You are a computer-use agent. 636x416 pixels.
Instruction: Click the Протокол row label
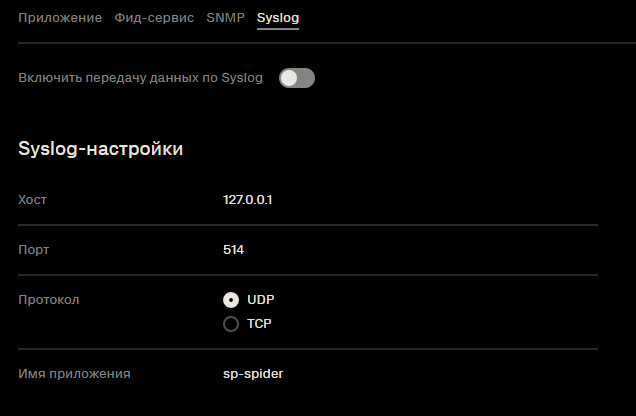[49, 300]
